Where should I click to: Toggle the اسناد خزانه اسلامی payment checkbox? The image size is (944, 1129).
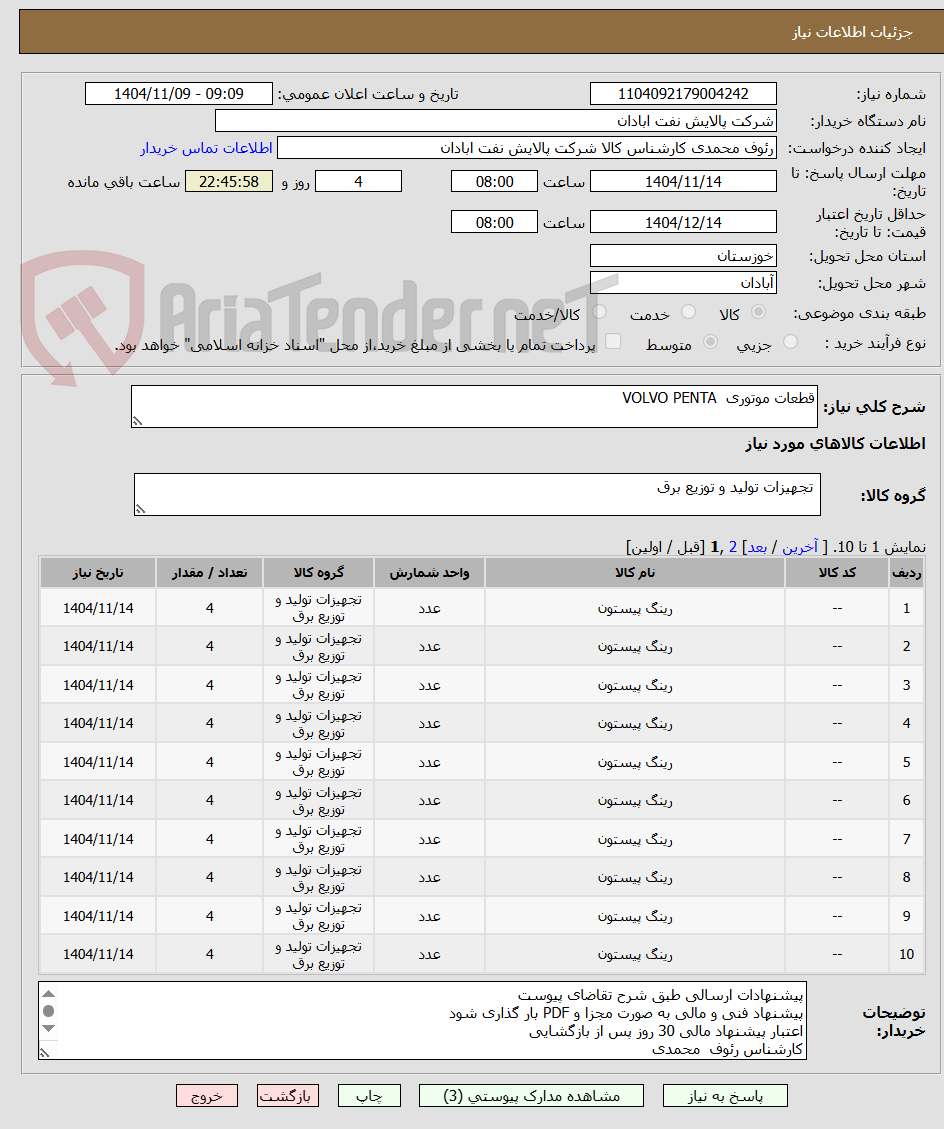click(x=613, y=341)
